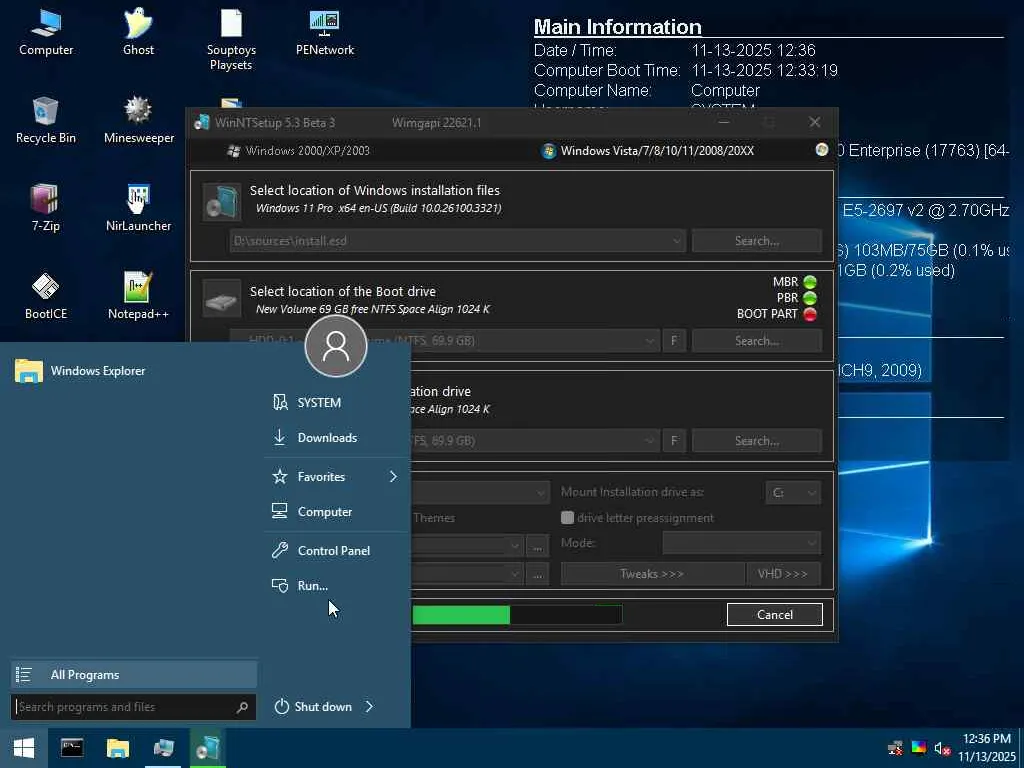
Task: Click the MBR green status light
Action: pos(810,282)
